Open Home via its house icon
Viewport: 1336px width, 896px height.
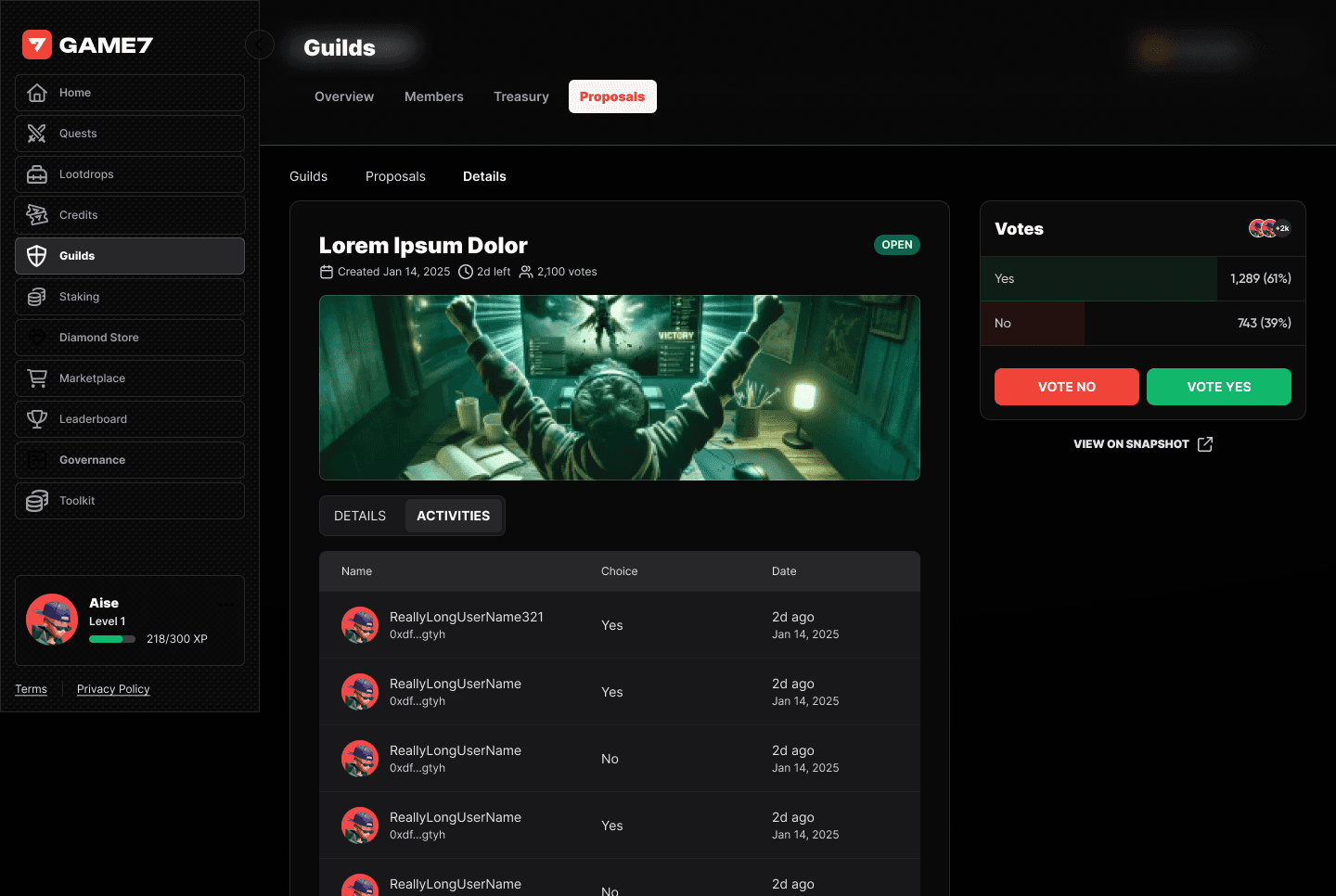37,93
